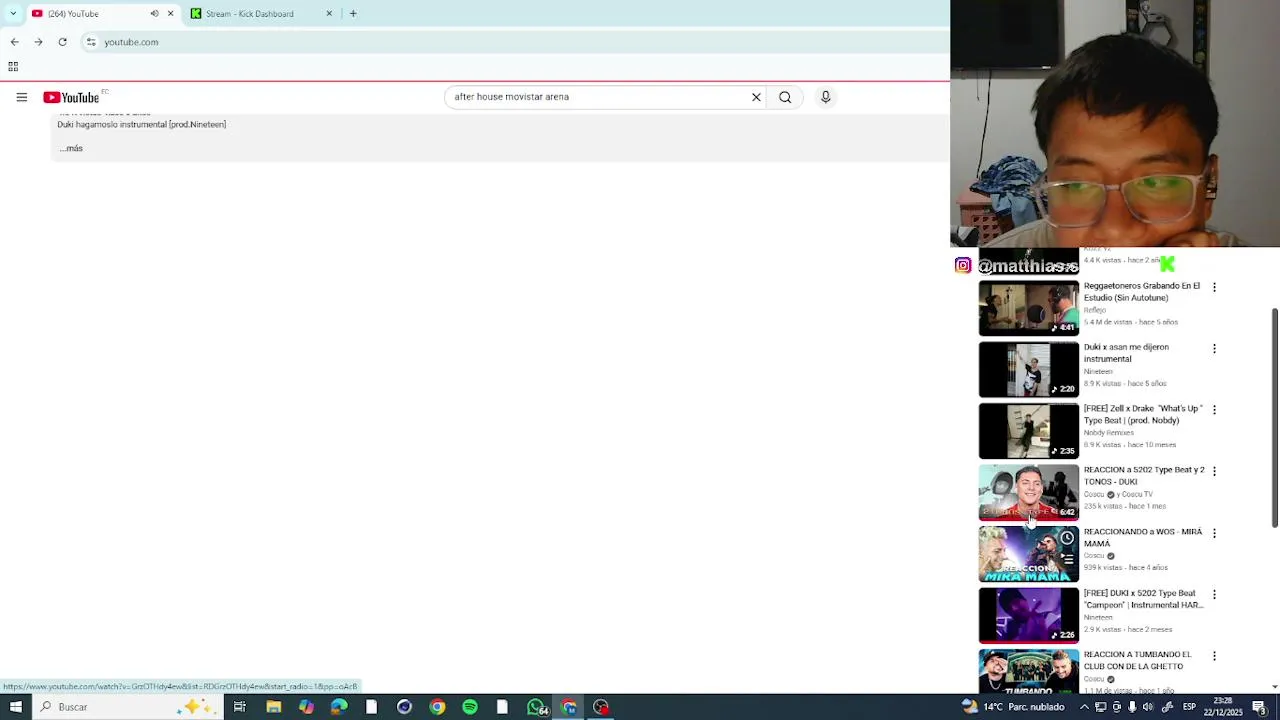1280x720 pixels.
Task: Open '[FREE] DUKI x 5202 Type Beat' title
Action: pyautogui.click(x=1143, y=599)
